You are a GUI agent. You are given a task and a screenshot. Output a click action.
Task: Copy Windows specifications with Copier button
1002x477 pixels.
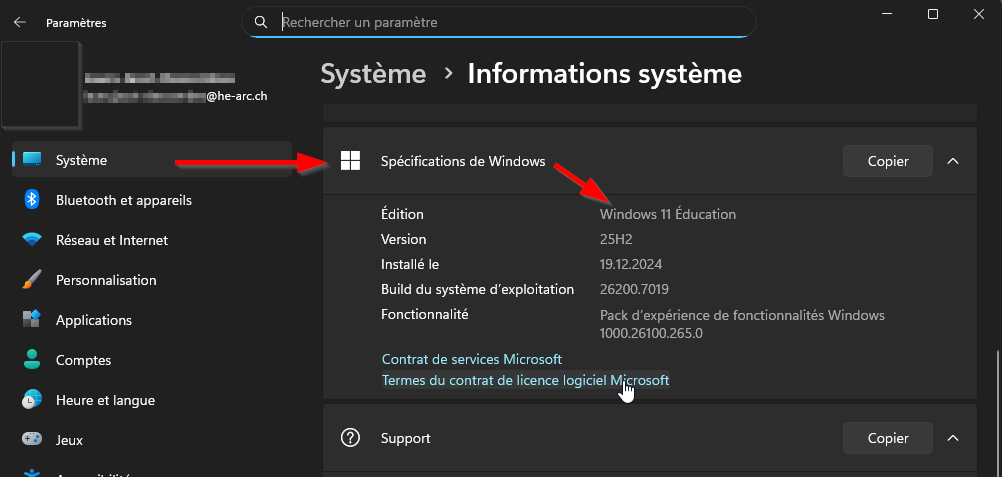tap(887, 161)
